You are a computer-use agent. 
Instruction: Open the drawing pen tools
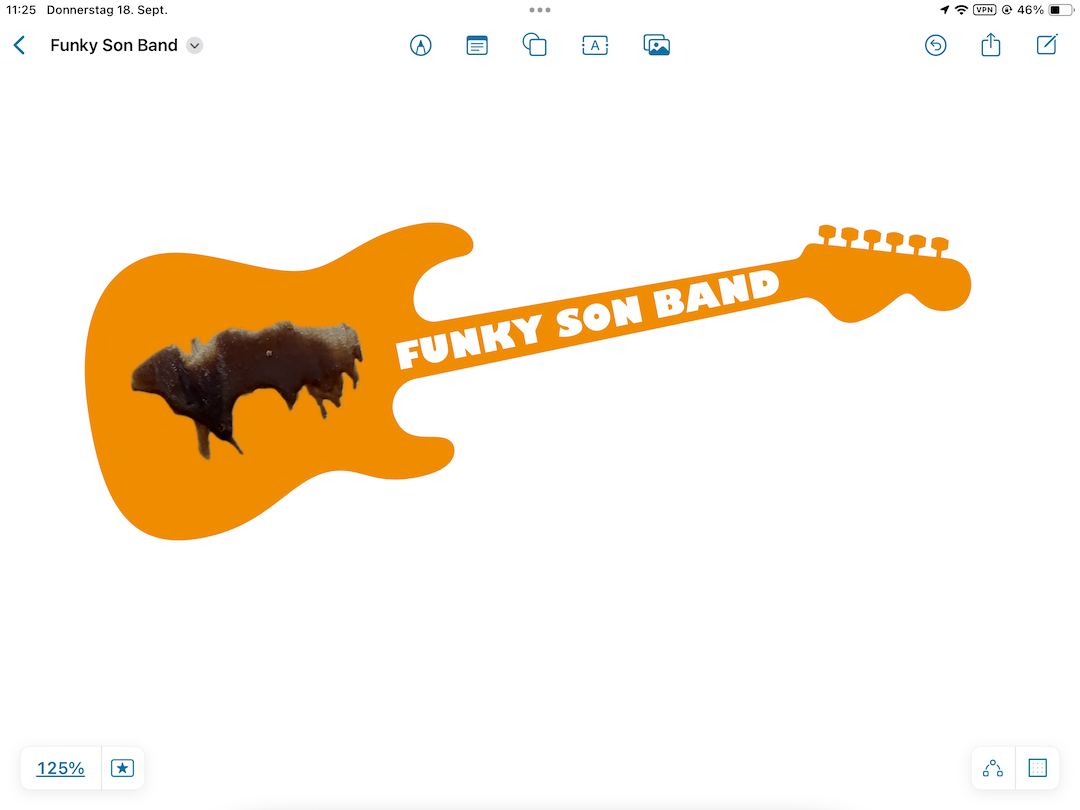click(421, 45)
